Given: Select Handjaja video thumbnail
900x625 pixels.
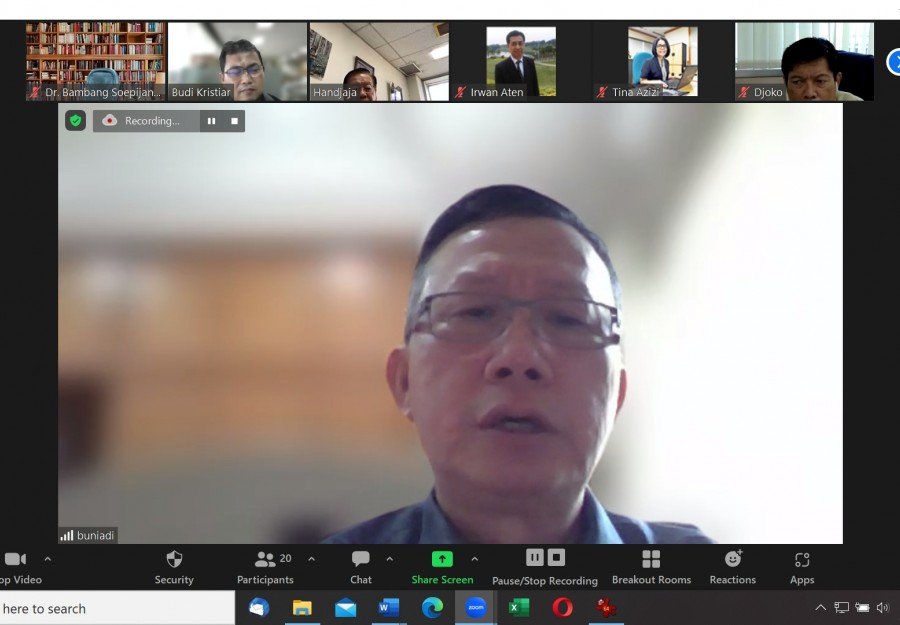Looking at the screenshot, I should coord(379,61).
